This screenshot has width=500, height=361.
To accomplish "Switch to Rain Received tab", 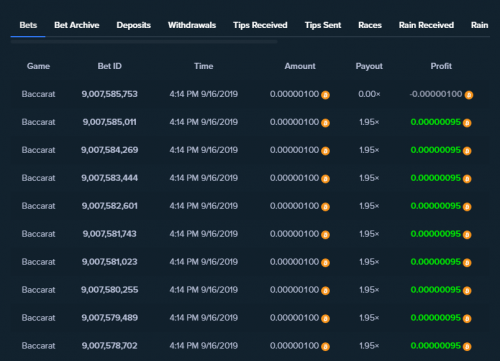I will click(426, 25).
